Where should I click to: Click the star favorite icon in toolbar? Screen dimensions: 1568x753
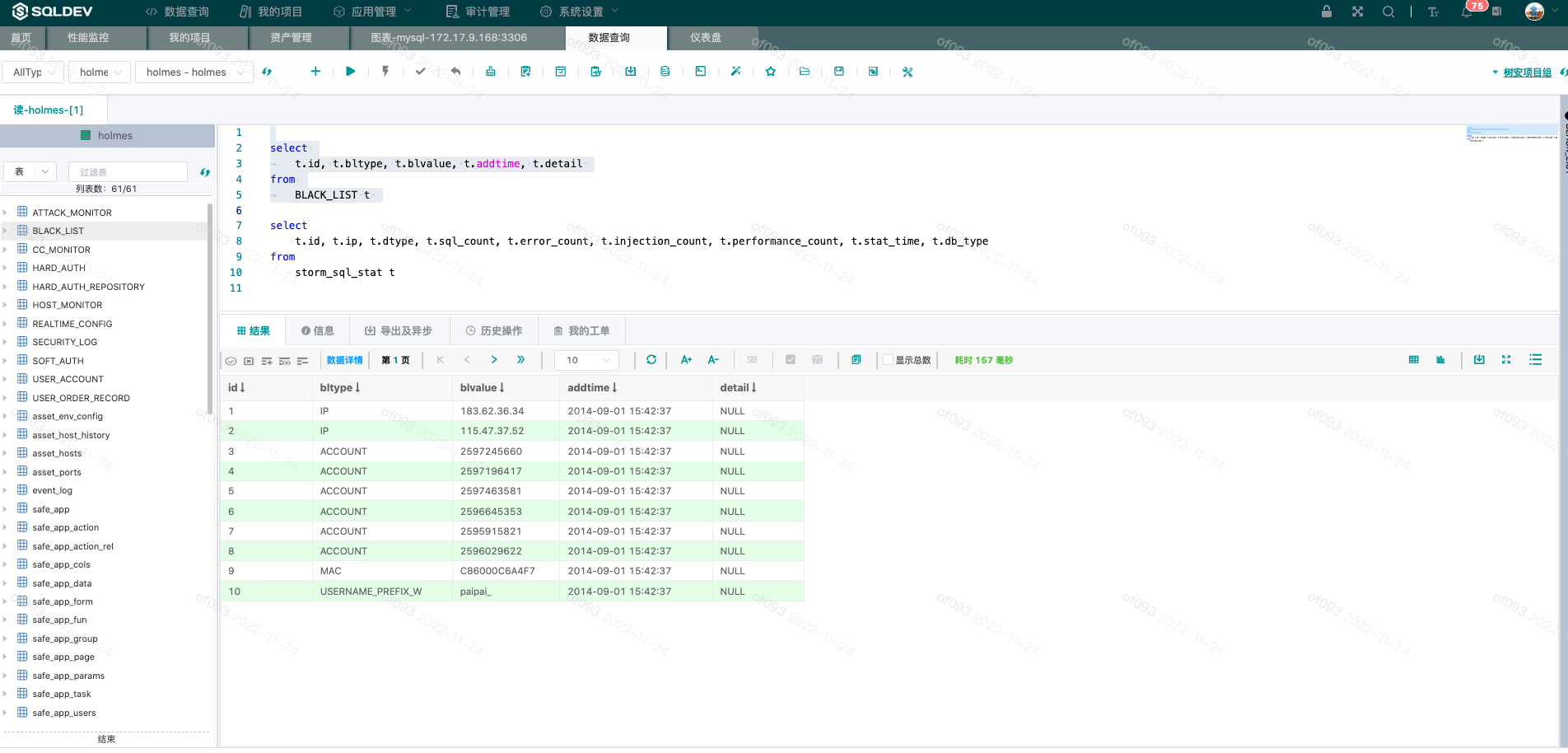pos(771,72)
